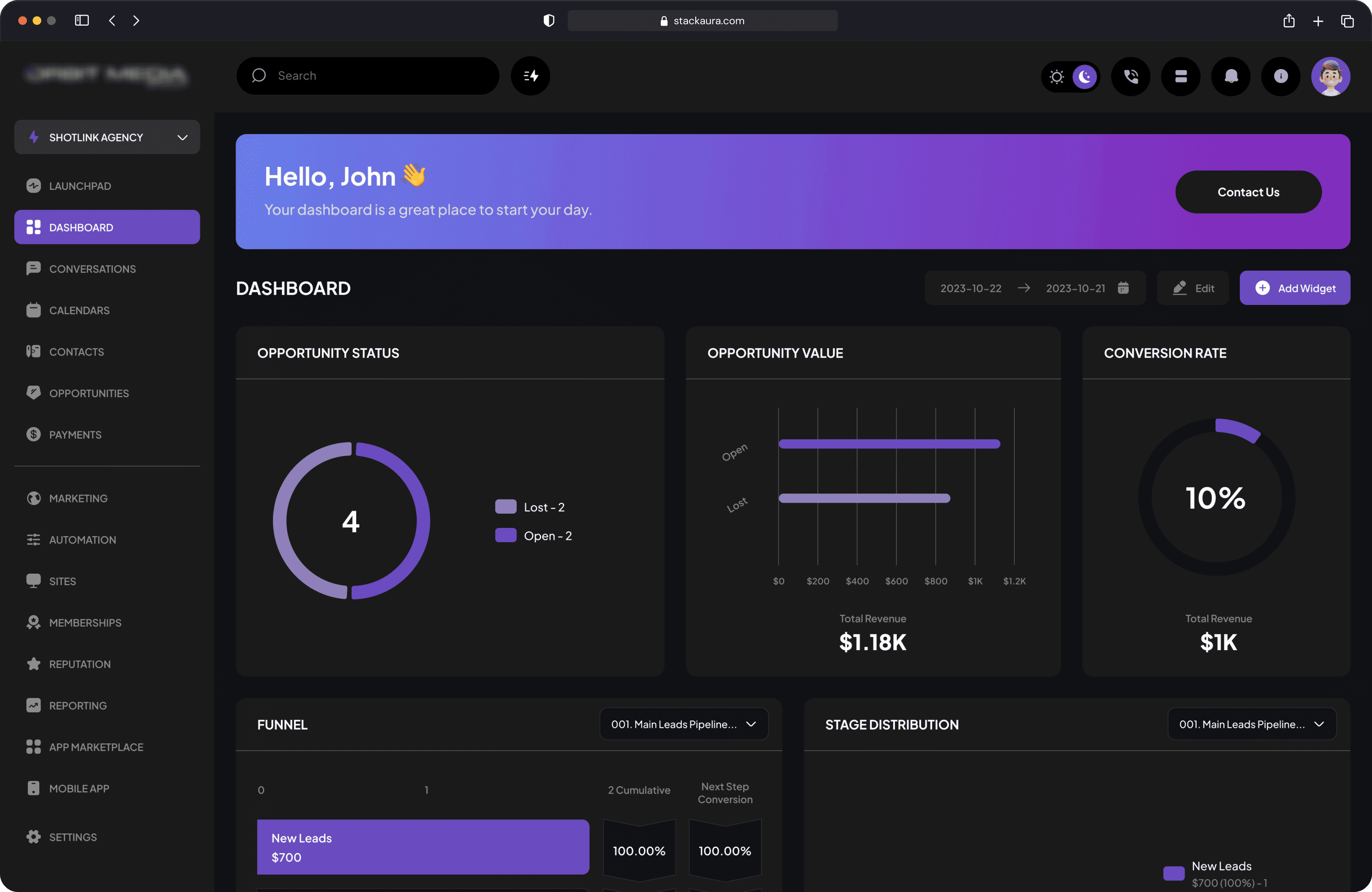Image resolution: width=1372 pixels, height=892 pixels.
Task: Toggle the quick actions lightning icon
Action: coord(530,75)
